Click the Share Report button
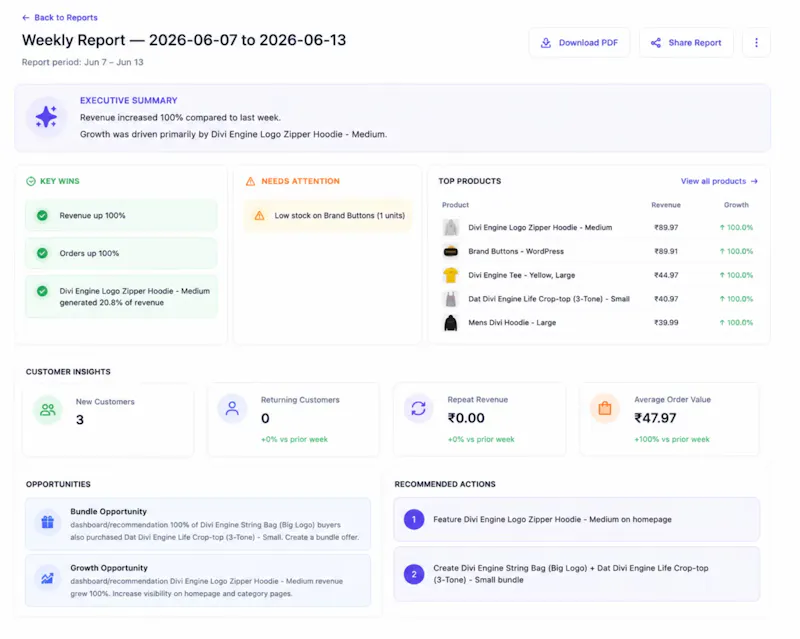This screenshot has height=639, width=800. pyautogui.click(x=686, y=43)
